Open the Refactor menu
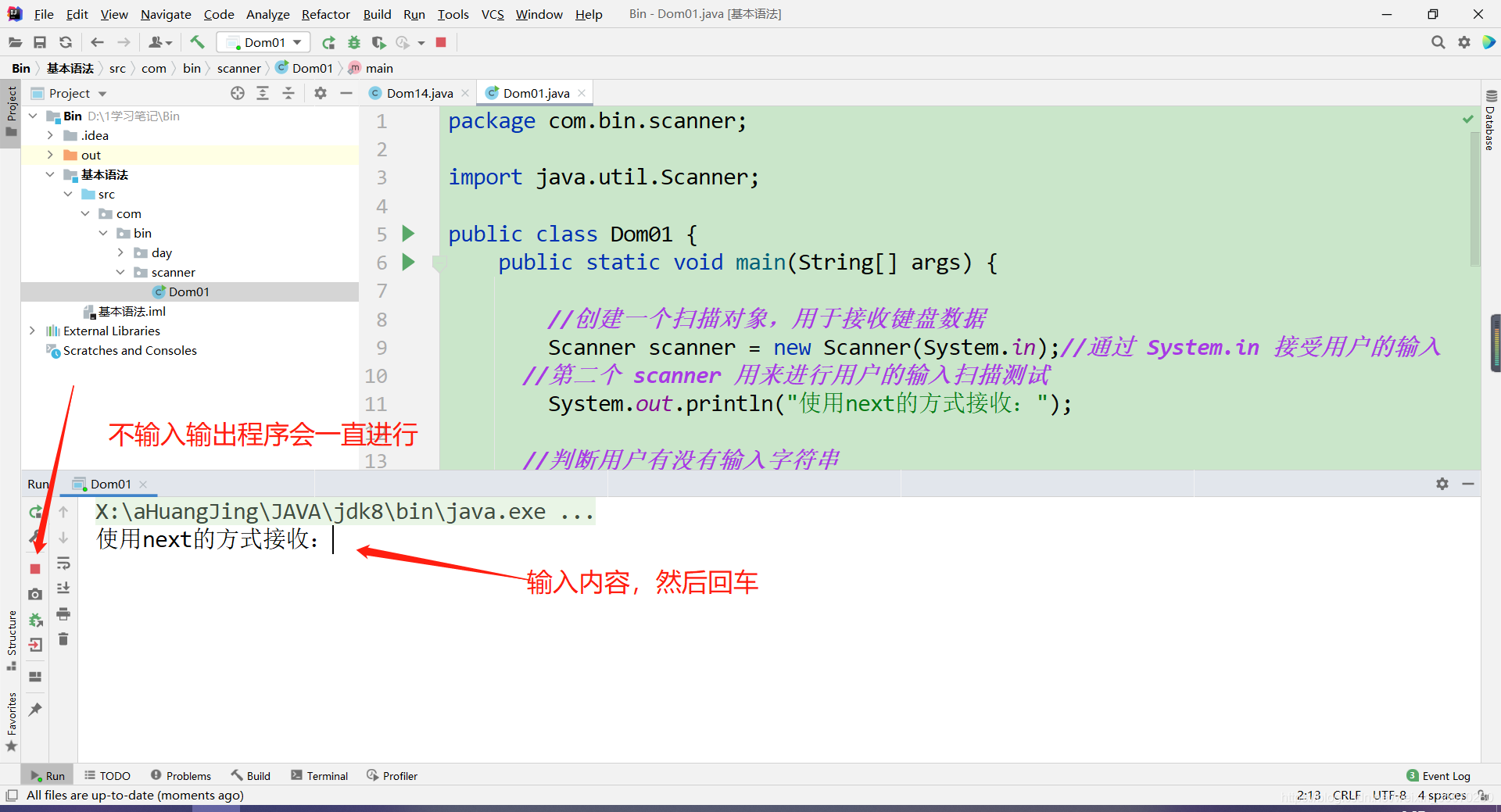Viewport: 1501px width, 812px height. click(326, 14)
